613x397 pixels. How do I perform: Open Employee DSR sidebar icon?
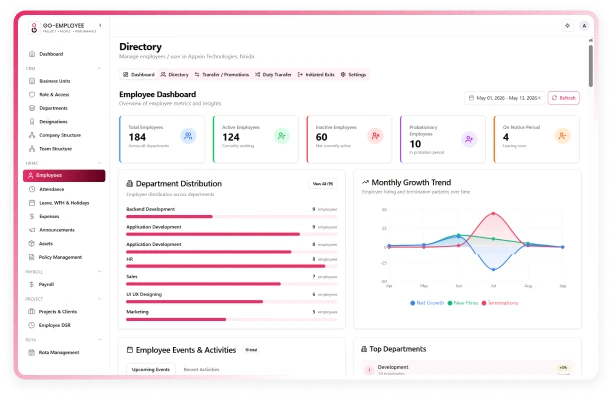tap(32, 325)
